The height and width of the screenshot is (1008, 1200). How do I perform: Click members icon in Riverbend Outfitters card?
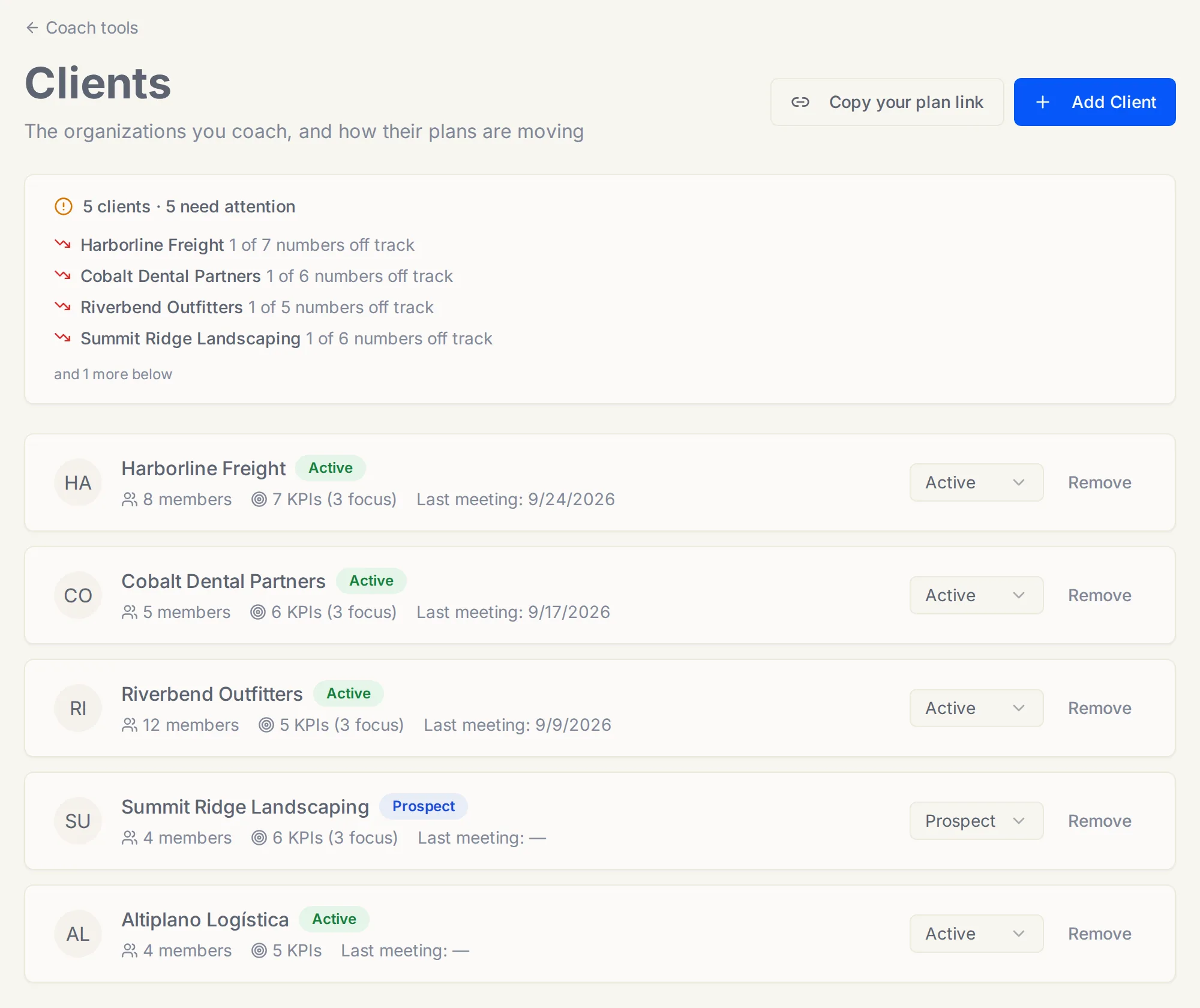click(130, 725)
